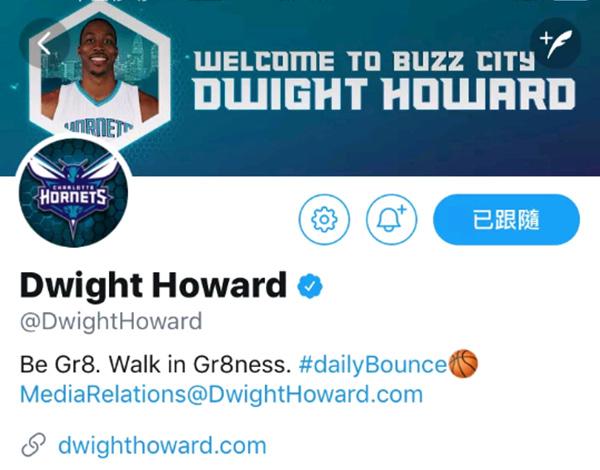
Task: Tap the large DWIGHT HOWARD banner title
Action: click(384, 93)
